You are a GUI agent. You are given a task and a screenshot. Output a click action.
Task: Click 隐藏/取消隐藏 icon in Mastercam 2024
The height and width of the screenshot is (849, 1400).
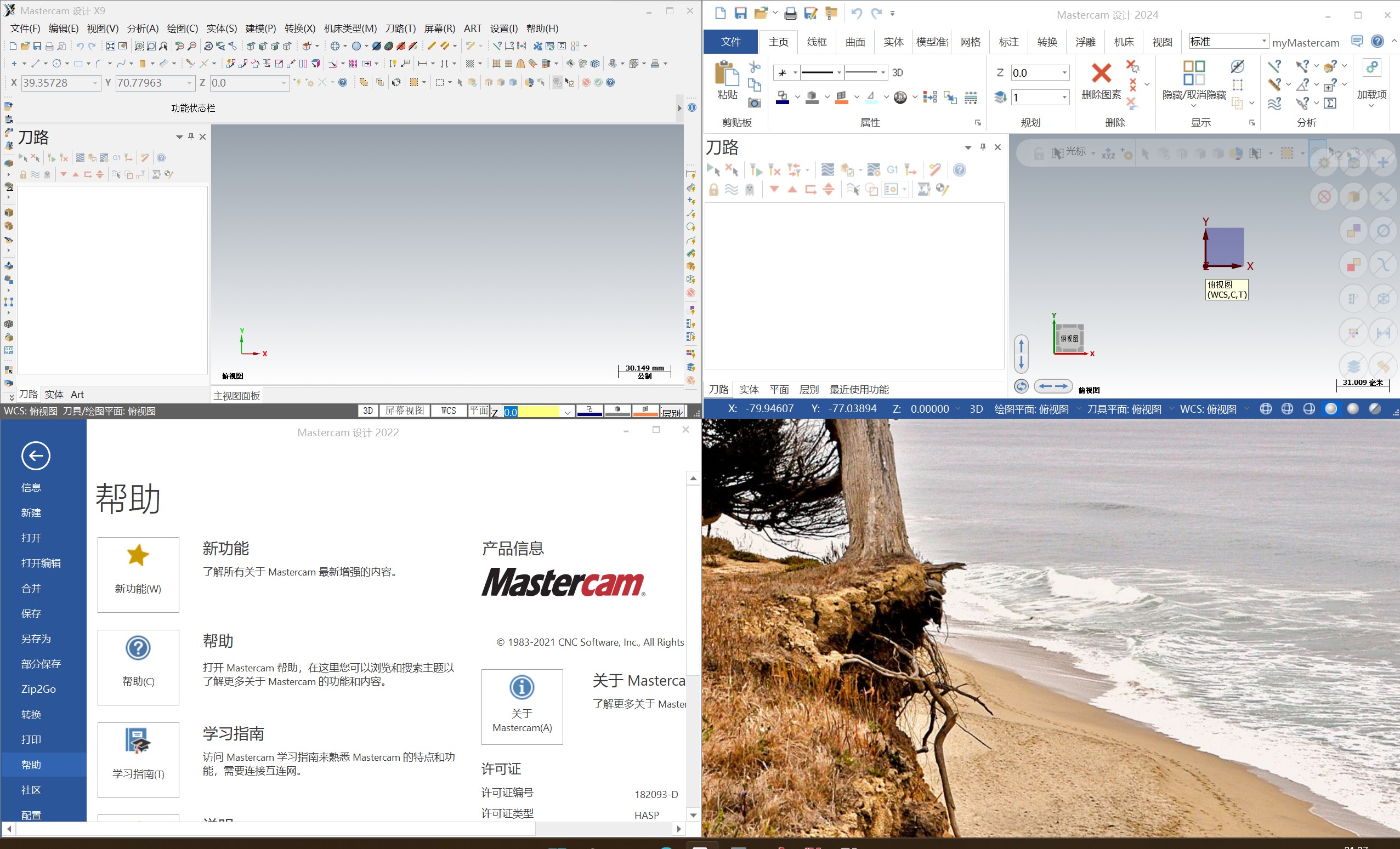1194,73
